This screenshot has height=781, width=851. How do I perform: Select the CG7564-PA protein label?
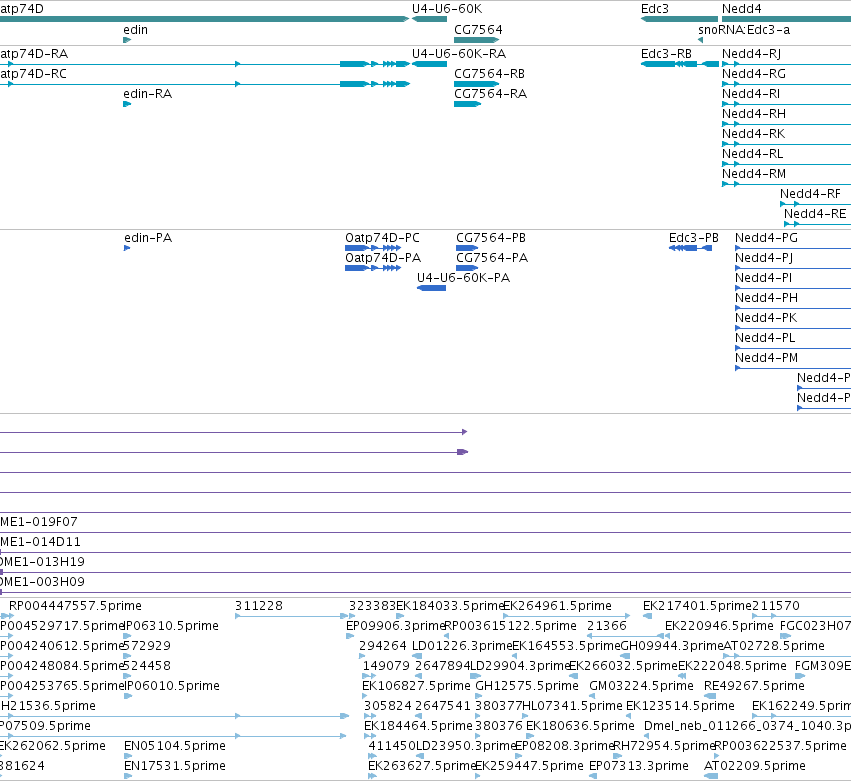tap(492, 258)
